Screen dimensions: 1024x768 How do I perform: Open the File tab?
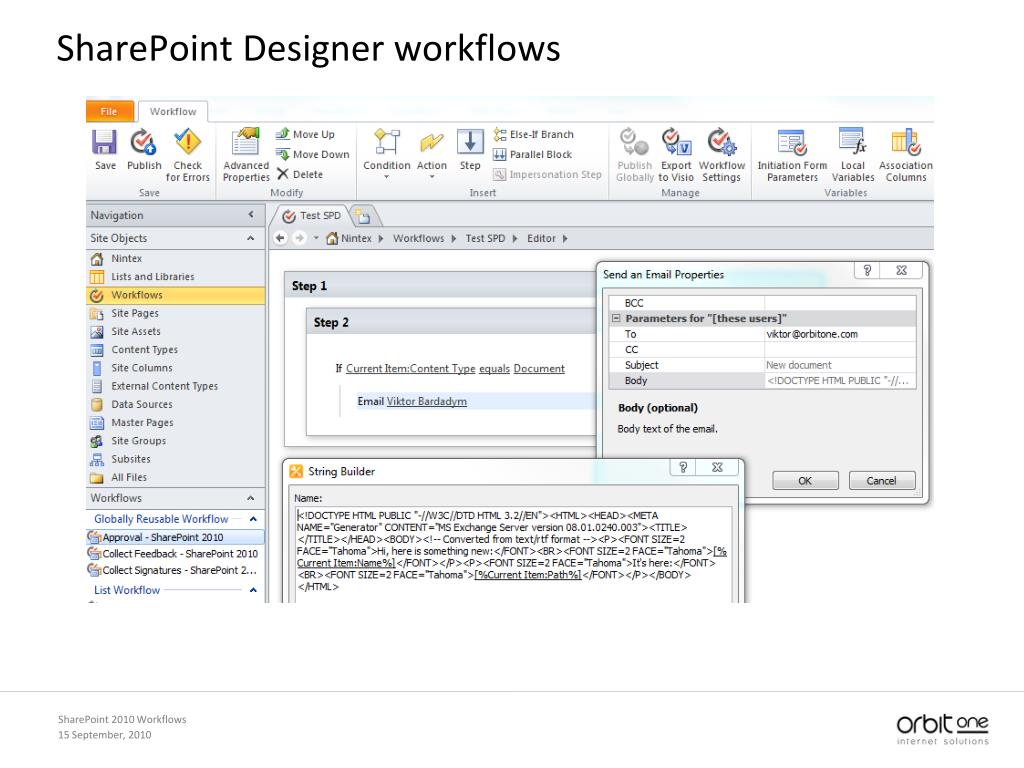click(x=109, y=111)
